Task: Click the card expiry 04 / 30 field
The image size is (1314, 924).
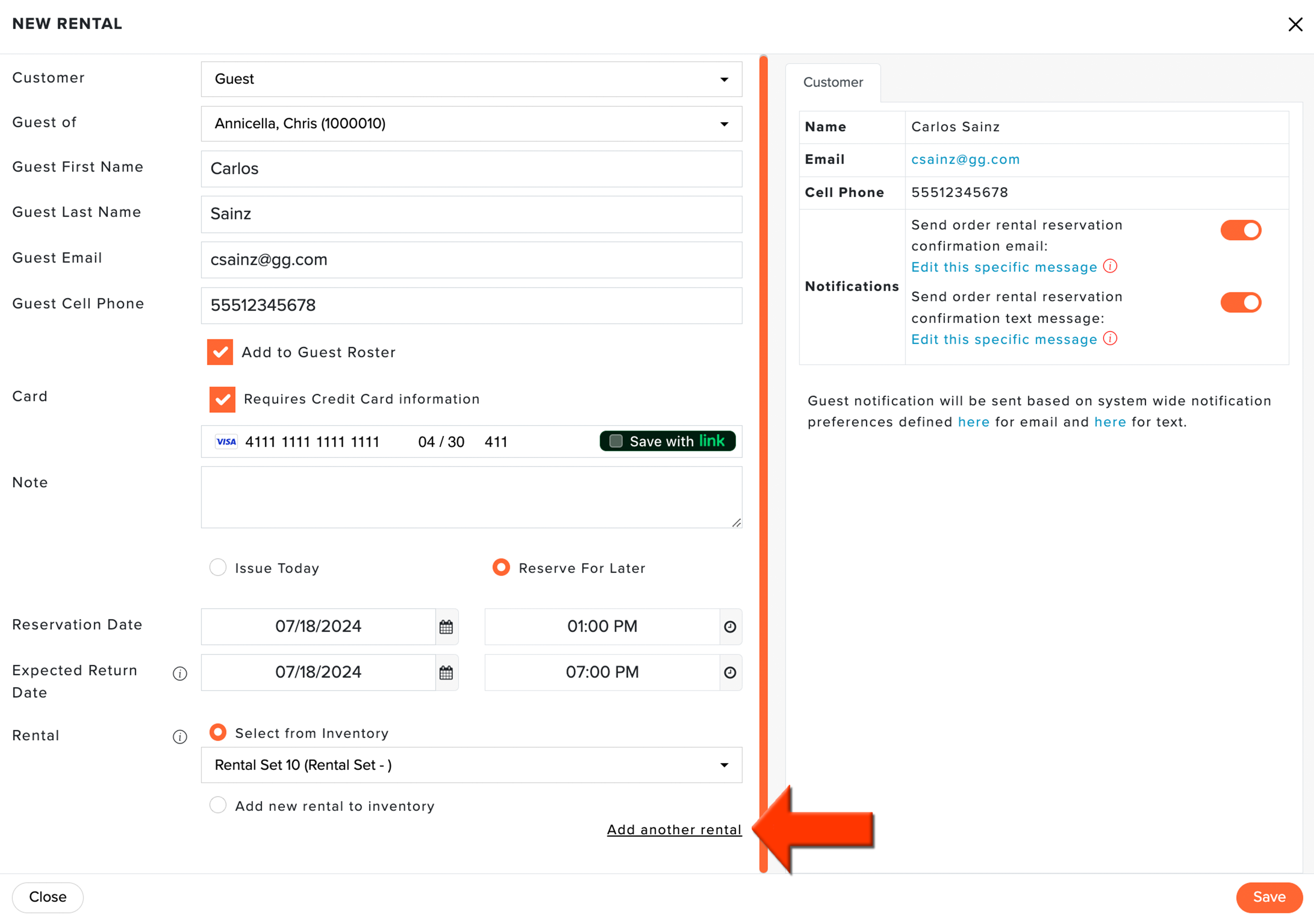Action: pyautogui.click(x=441, y=442)
